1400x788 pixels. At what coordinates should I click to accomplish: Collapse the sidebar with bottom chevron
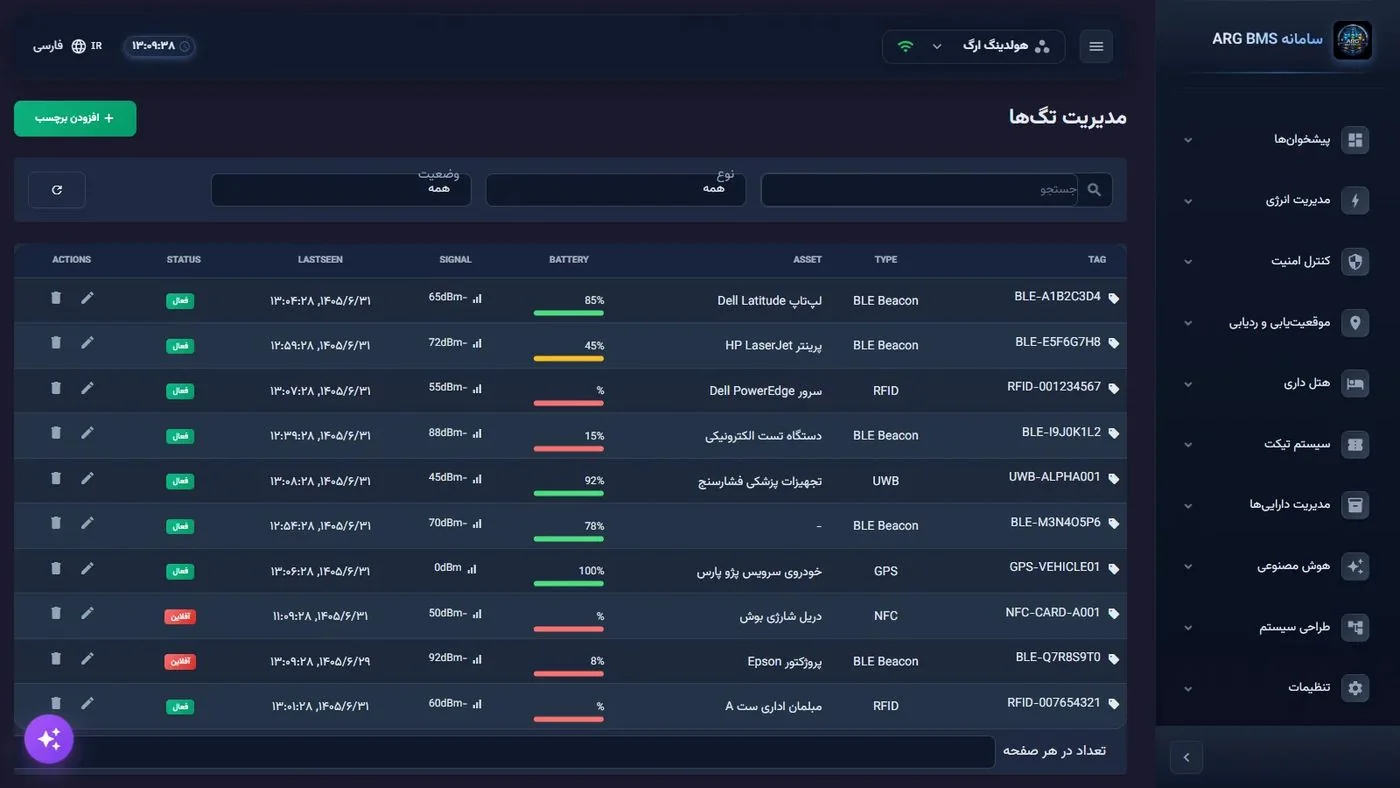coord(1186,757)
